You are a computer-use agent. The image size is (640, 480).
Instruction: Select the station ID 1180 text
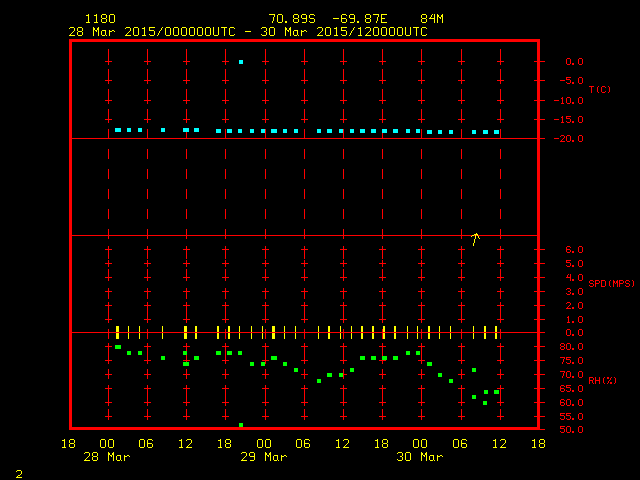coord(100,19)
